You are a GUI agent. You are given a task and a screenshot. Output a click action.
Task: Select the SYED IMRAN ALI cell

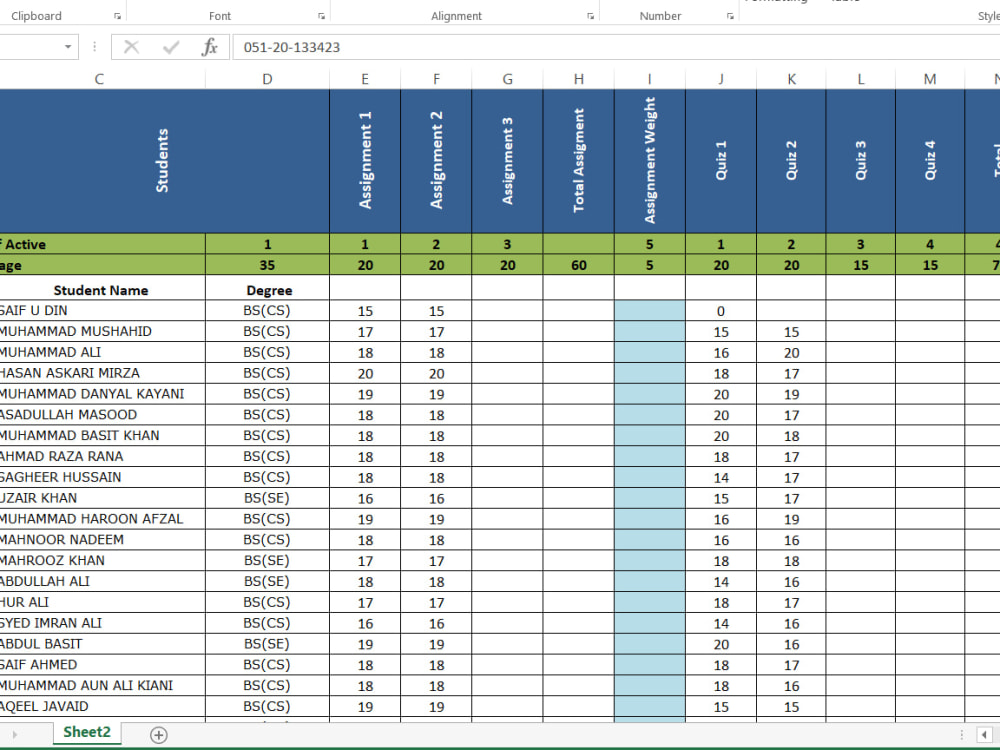tap(102, 623)
